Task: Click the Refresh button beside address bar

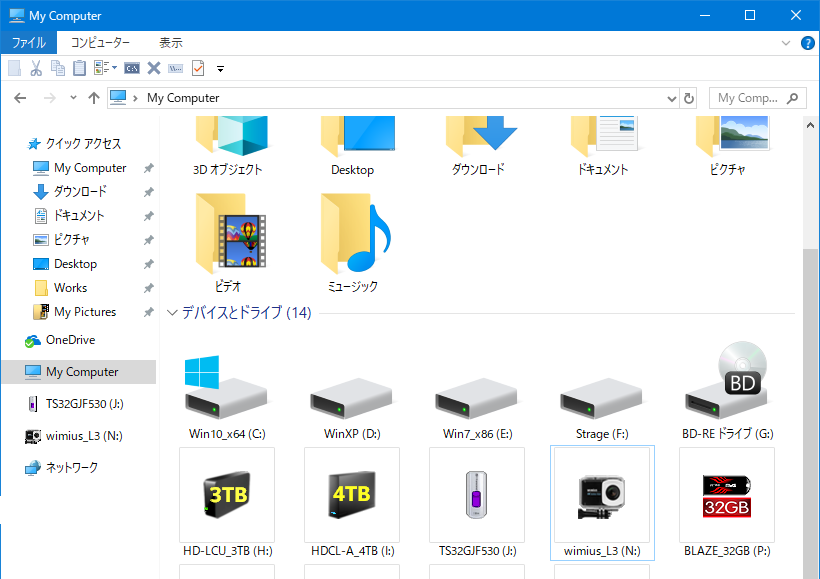Action: pos(689,98)
